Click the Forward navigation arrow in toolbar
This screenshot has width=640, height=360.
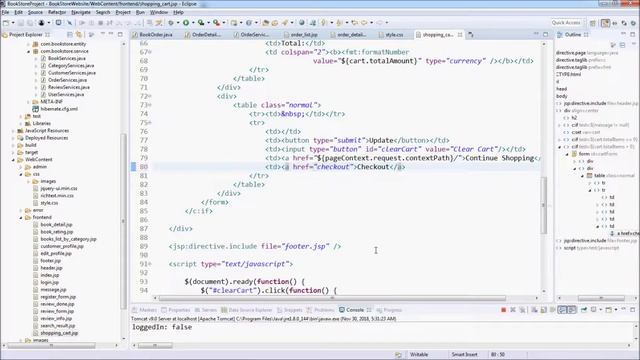coord(380,23)
